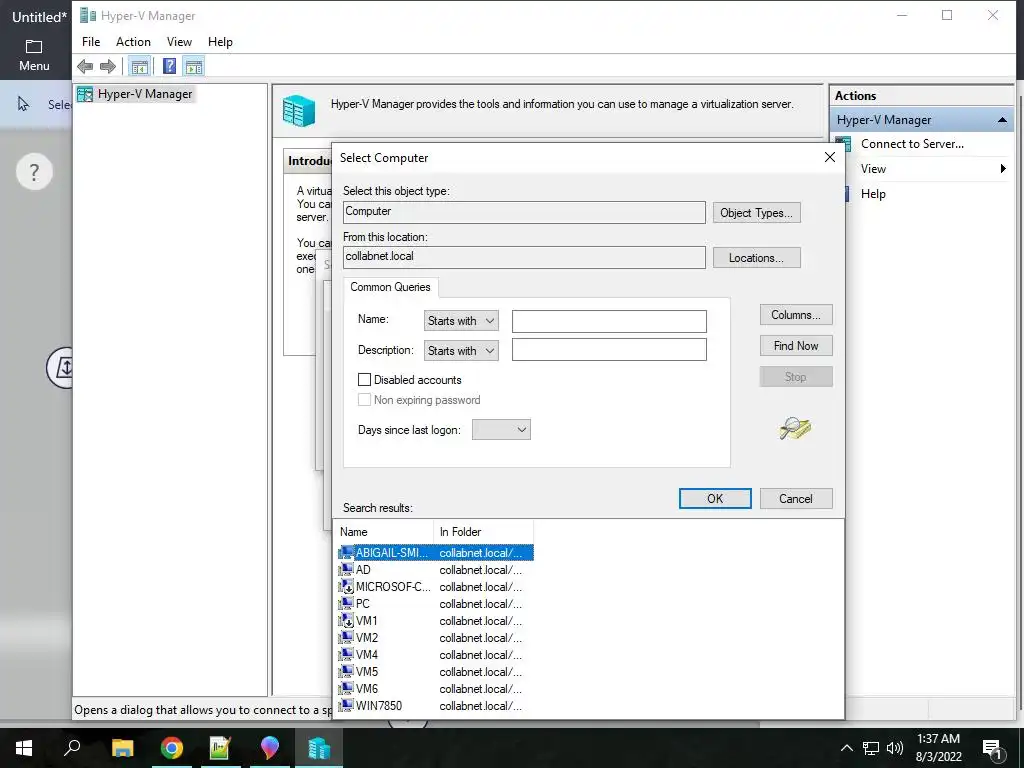Open the Description 'Starts with' dropdown
1024x768 pixels.
click(x=461, y=351)
